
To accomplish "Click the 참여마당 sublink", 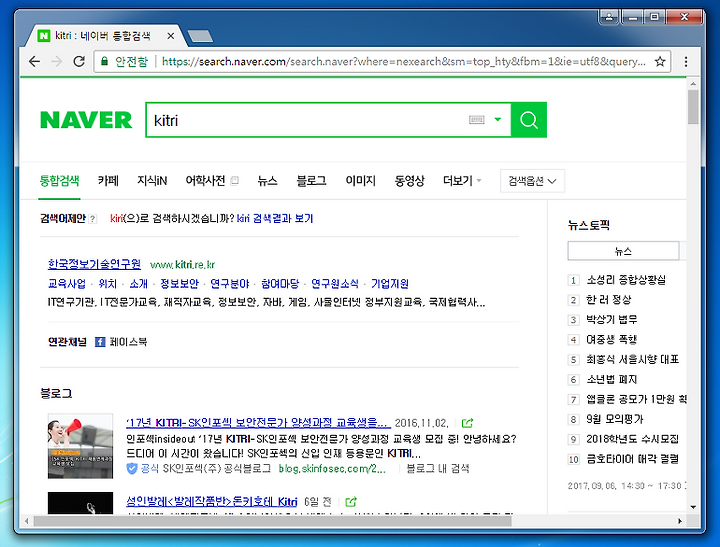I will (x=280, y=284).
